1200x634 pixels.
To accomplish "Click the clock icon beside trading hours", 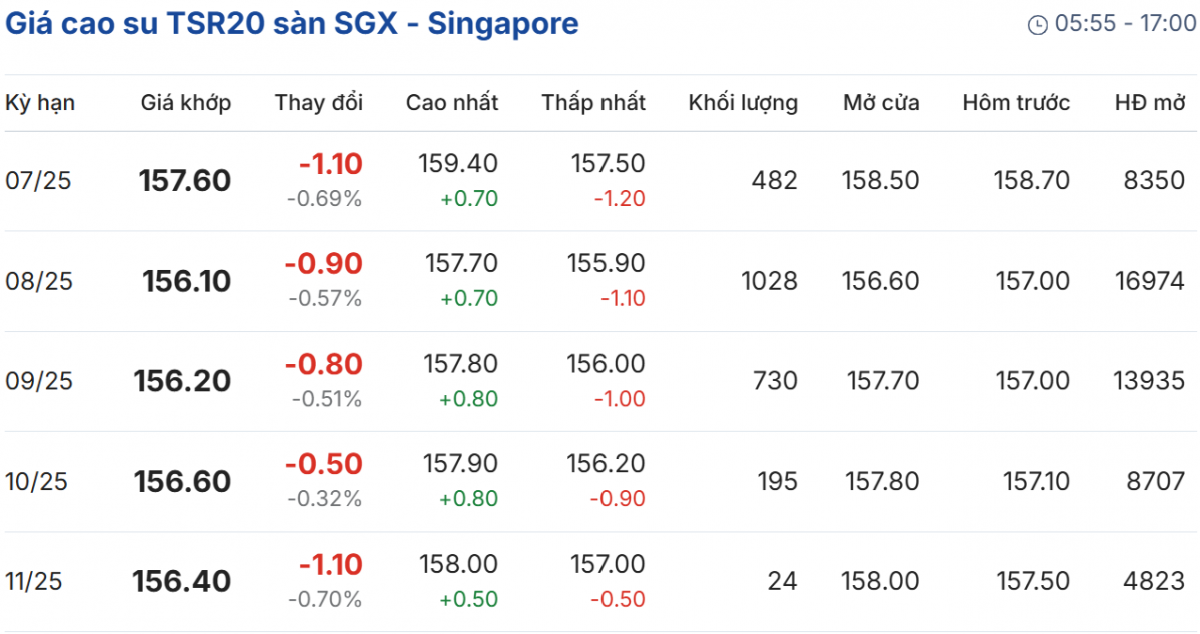I will coord(1038,25).
